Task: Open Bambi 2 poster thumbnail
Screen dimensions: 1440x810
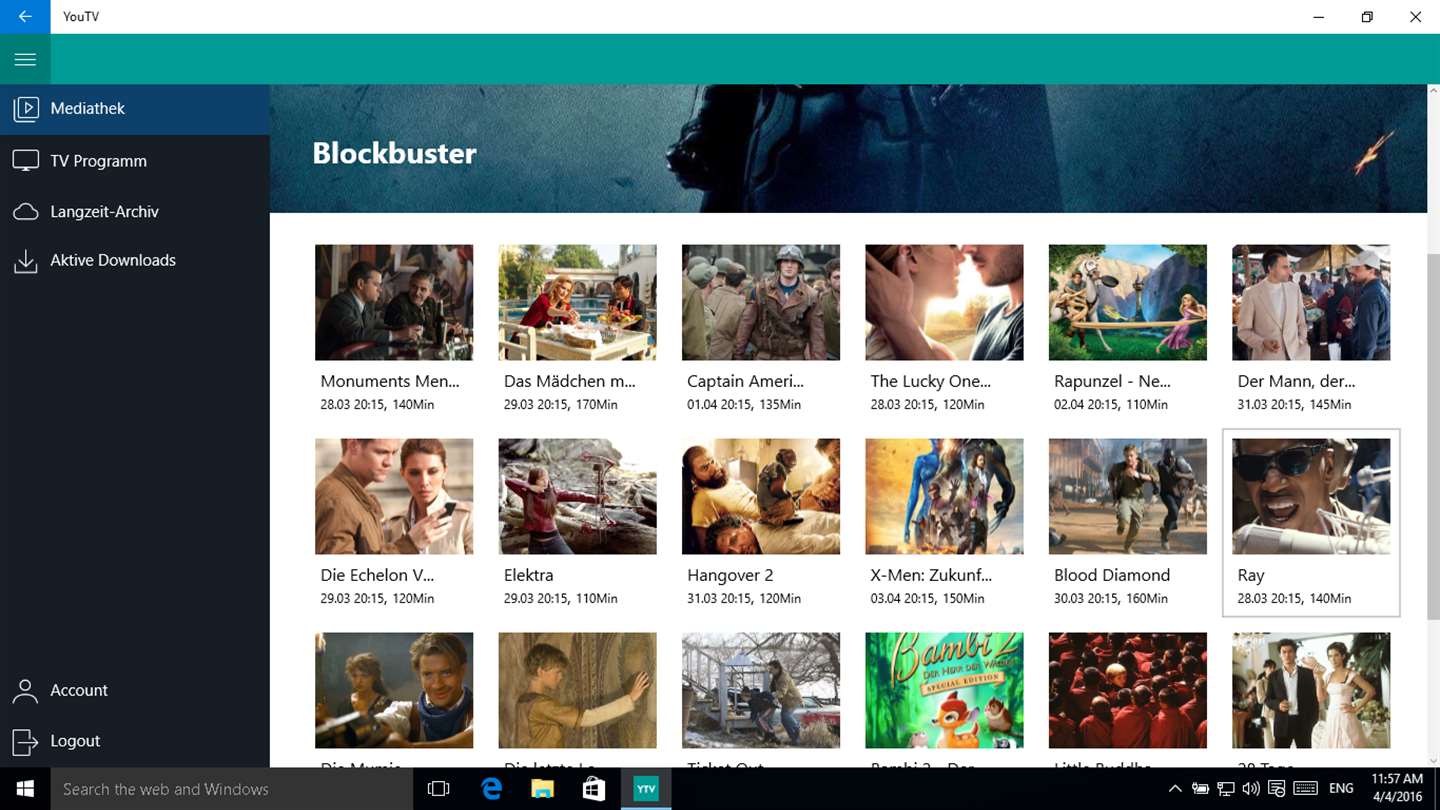Action: pos(944,690)
